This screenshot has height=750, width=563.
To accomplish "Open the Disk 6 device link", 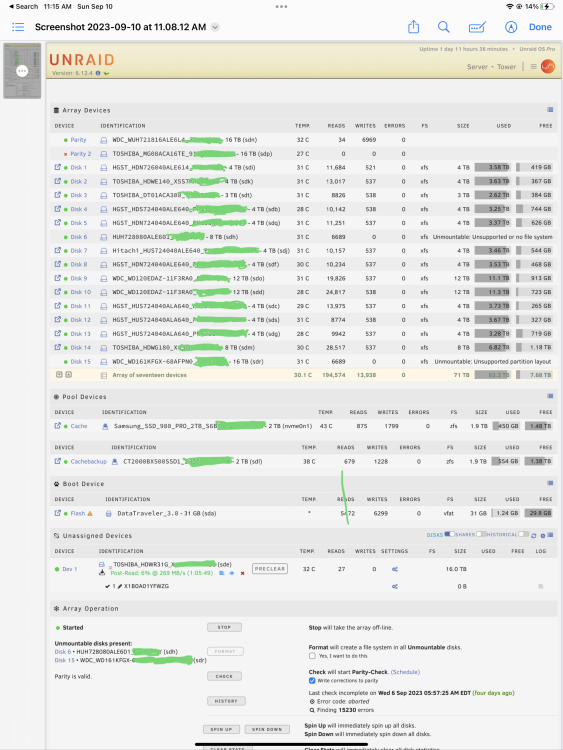I will (79, 237).
